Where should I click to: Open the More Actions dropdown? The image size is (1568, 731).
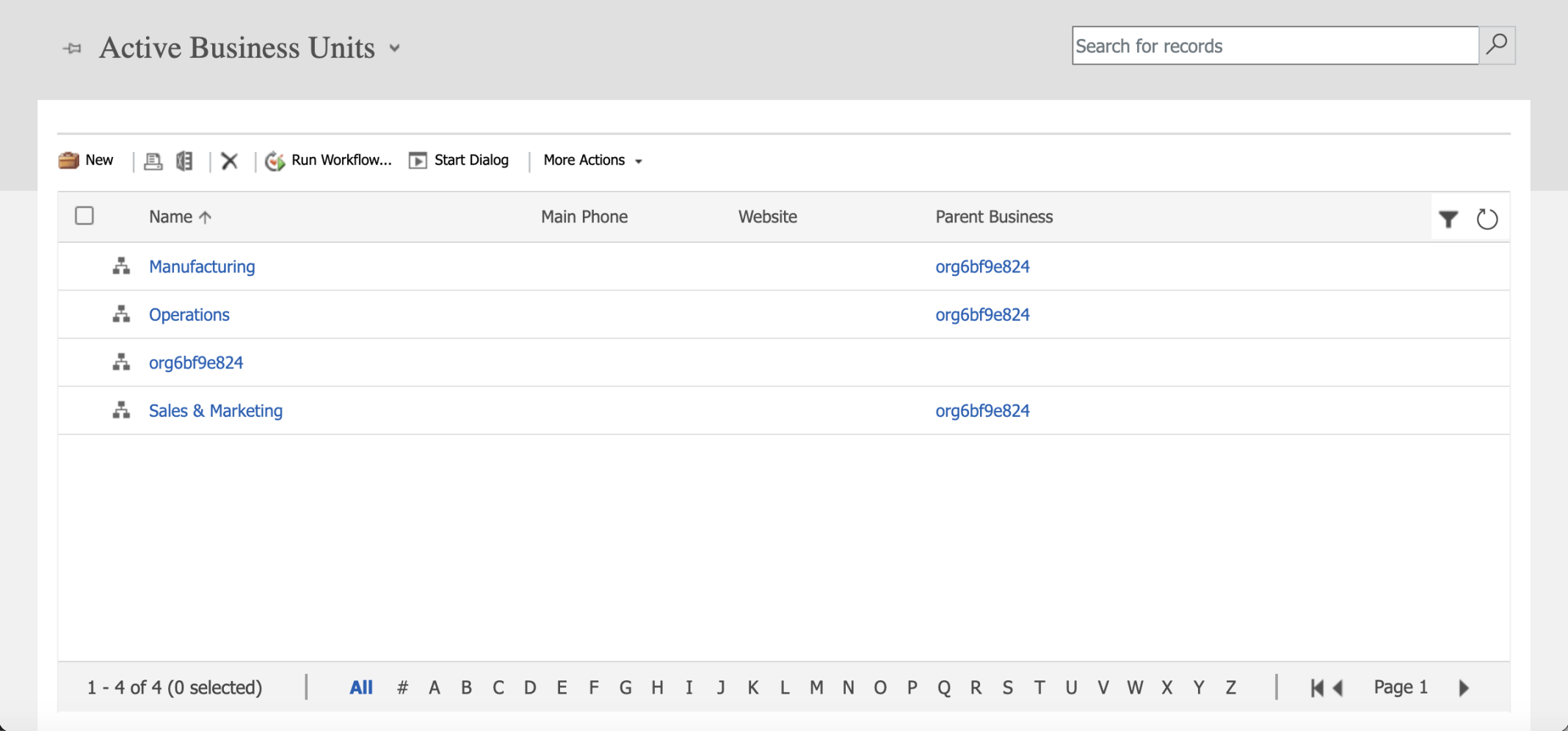[x=592, y=161]
